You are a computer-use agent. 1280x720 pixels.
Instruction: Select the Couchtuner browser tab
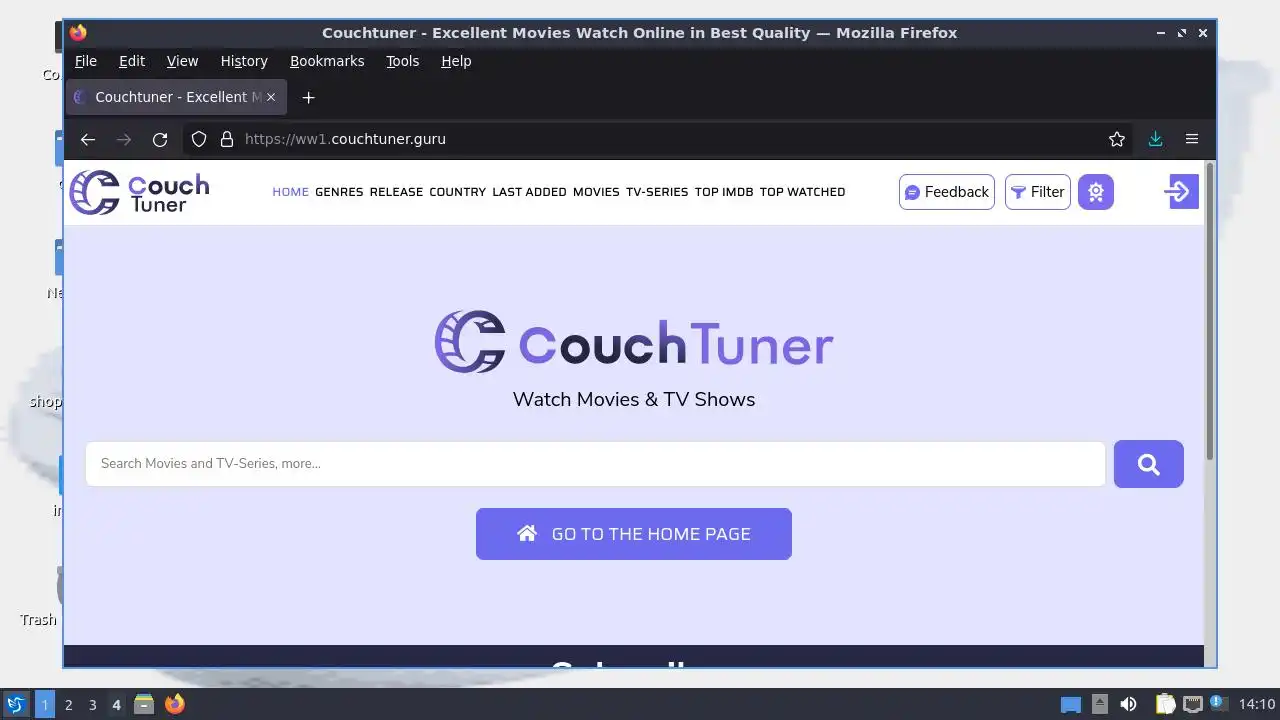click(177, 97)
